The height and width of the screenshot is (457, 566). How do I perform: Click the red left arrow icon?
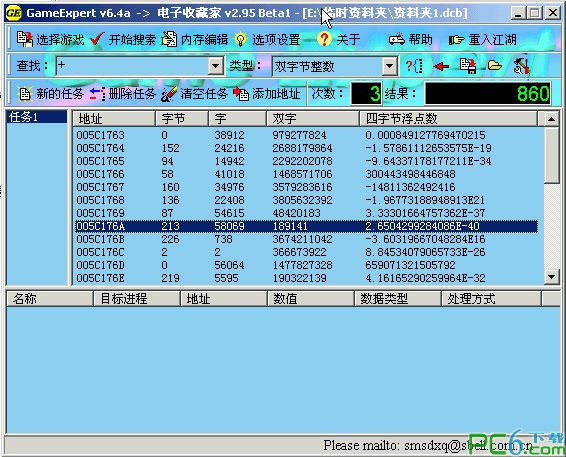coord(440,66)
